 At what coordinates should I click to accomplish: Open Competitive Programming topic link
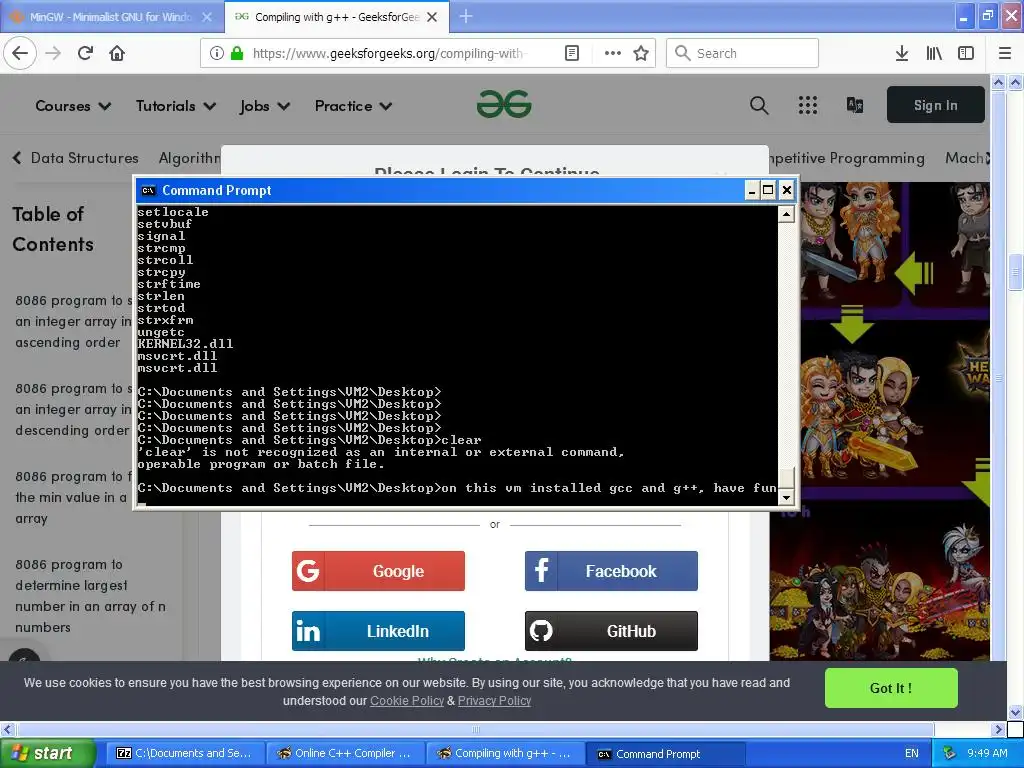846,158
